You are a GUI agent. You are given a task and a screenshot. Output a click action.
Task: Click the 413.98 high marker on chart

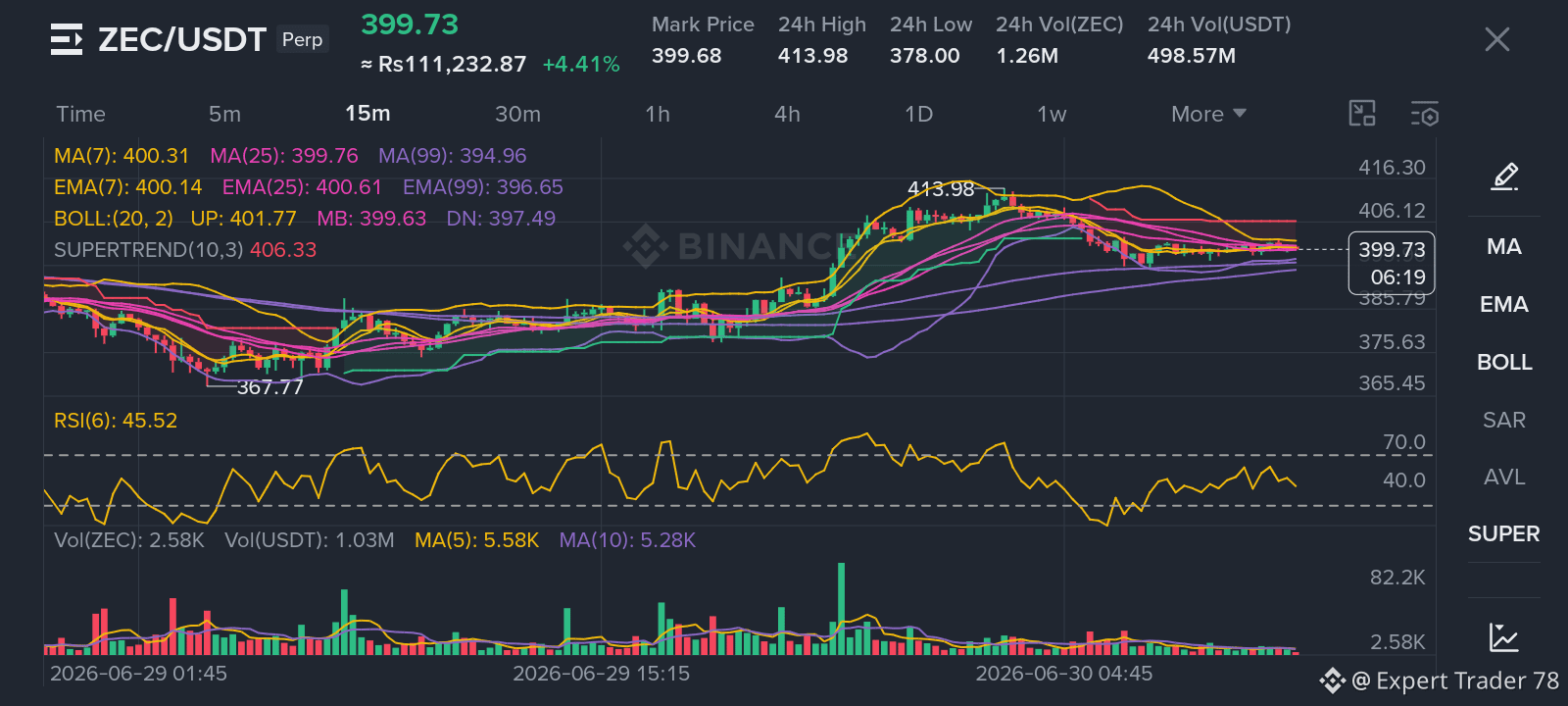[941, 189]
